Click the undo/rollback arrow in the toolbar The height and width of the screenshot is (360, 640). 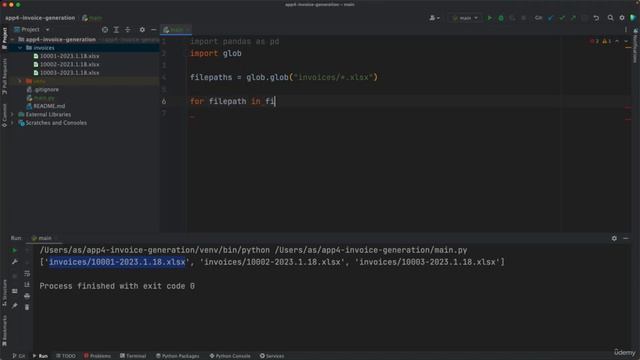point(596,18)
